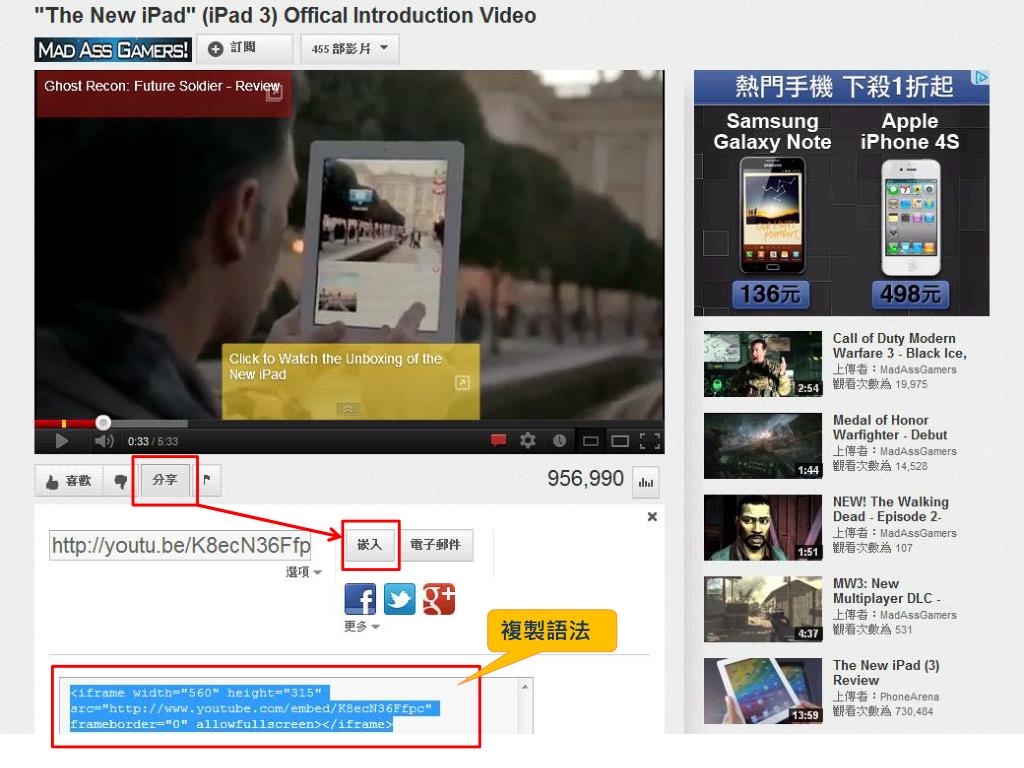
Task: Open Medal of Honor Warfighter thumbnail
Action: tap(763, 446)
